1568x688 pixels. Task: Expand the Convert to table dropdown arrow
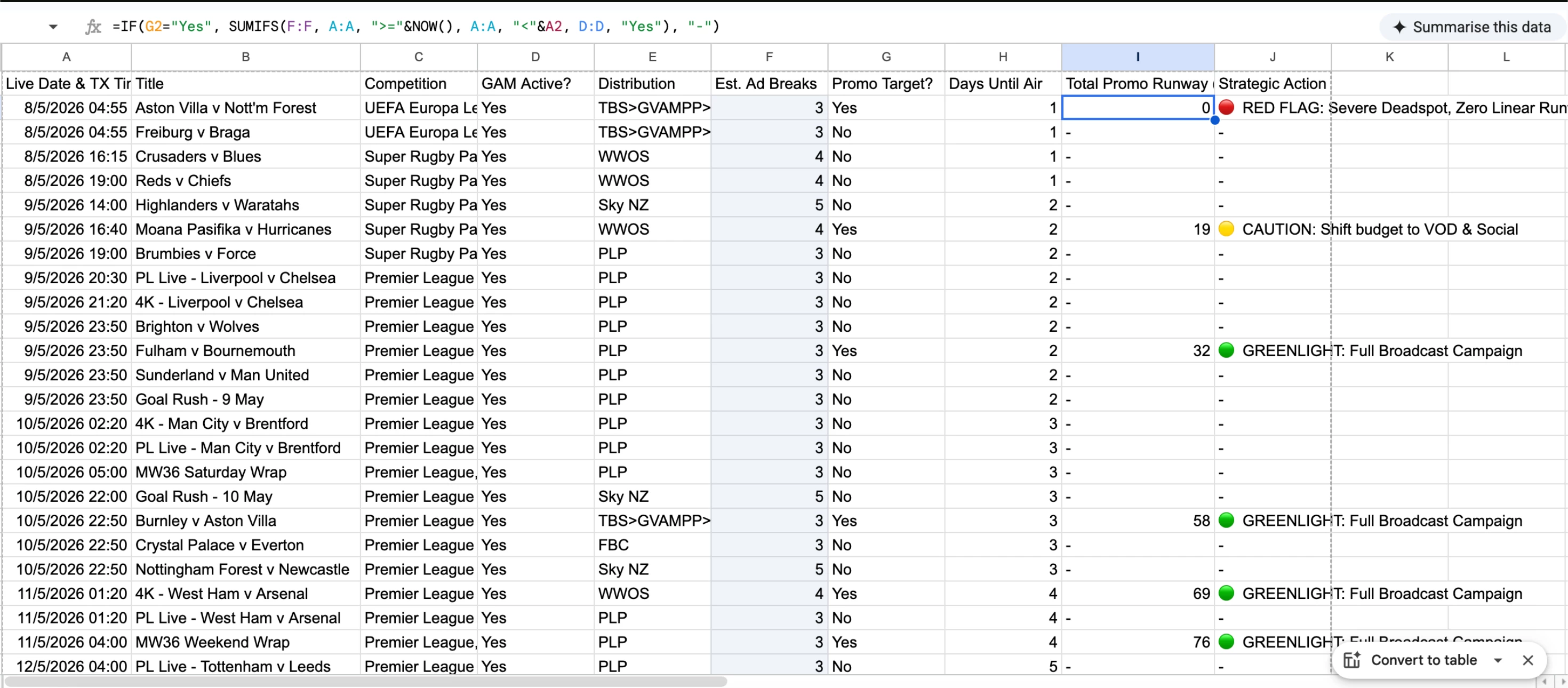(1498, 660)
